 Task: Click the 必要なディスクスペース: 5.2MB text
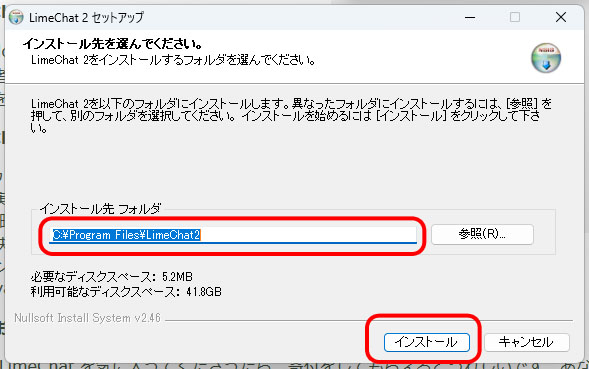pyautogui.click(x=112, y=277)
